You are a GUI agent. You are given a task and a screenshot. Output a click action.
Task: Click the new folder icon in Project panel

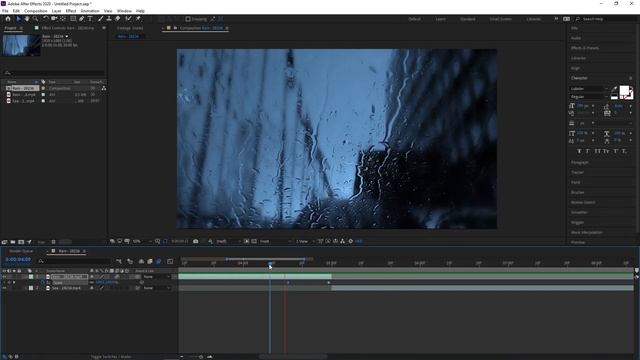tap(13, 242)
